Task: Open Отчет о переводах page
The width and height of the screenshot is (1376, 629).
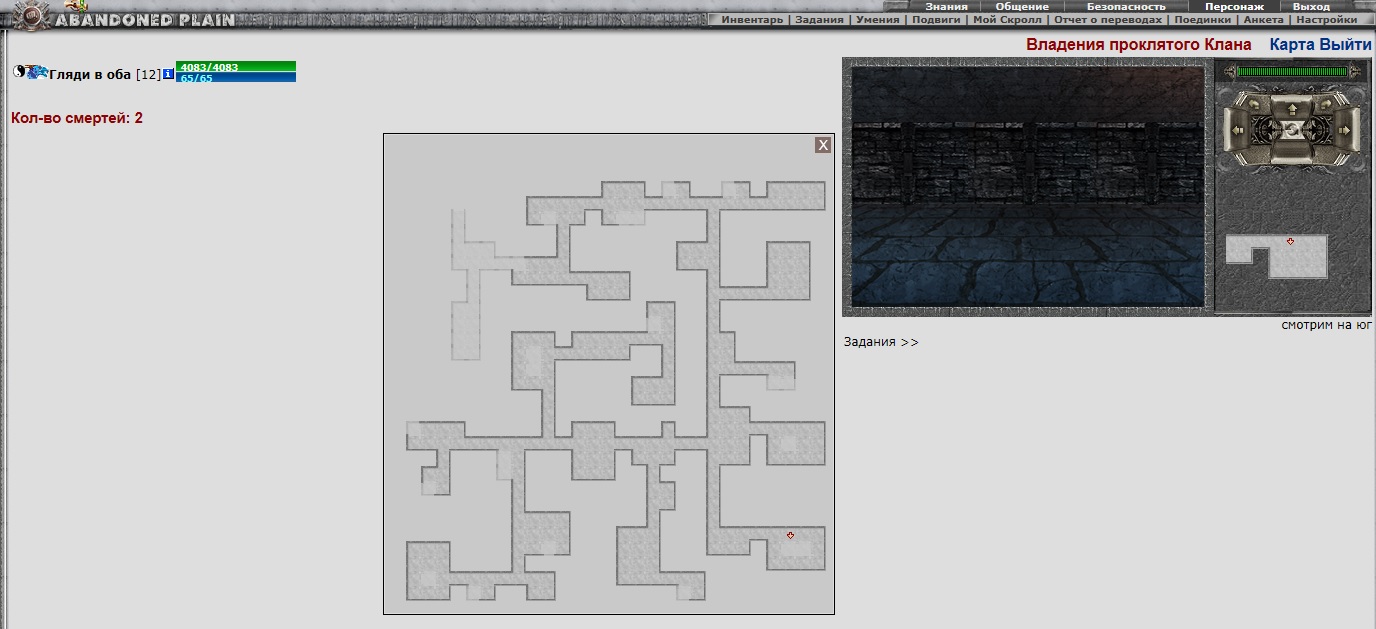Action: tap(1108, 19)
